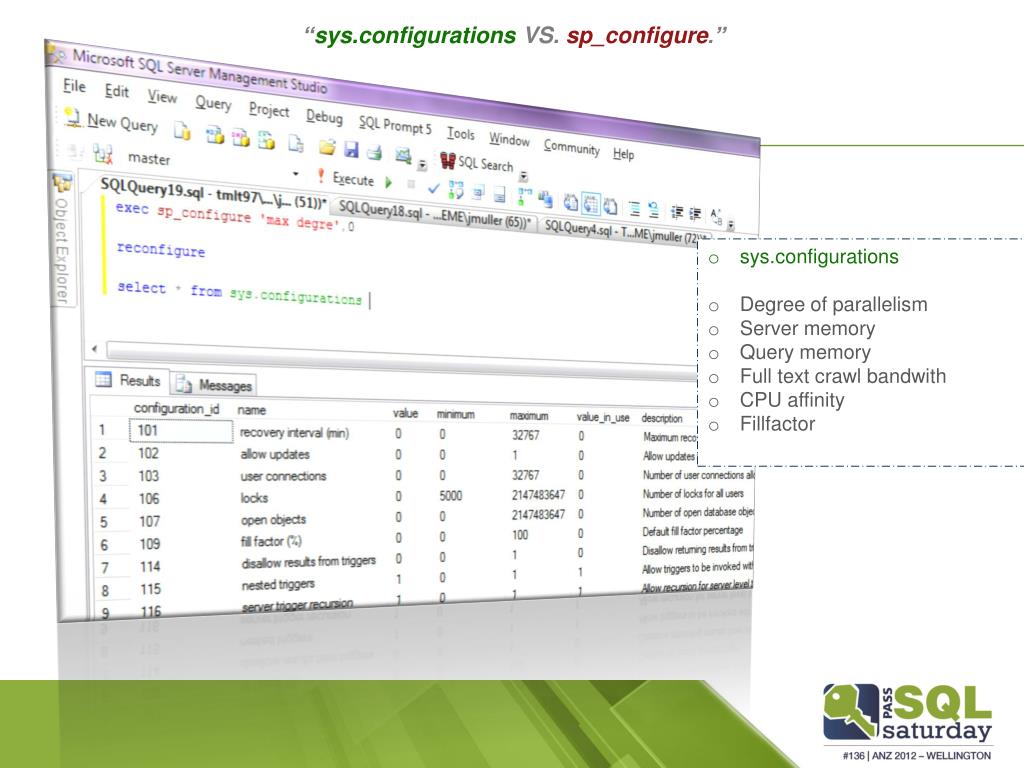
Task: Click the New Query toolbar button
Action: point(112,121)
